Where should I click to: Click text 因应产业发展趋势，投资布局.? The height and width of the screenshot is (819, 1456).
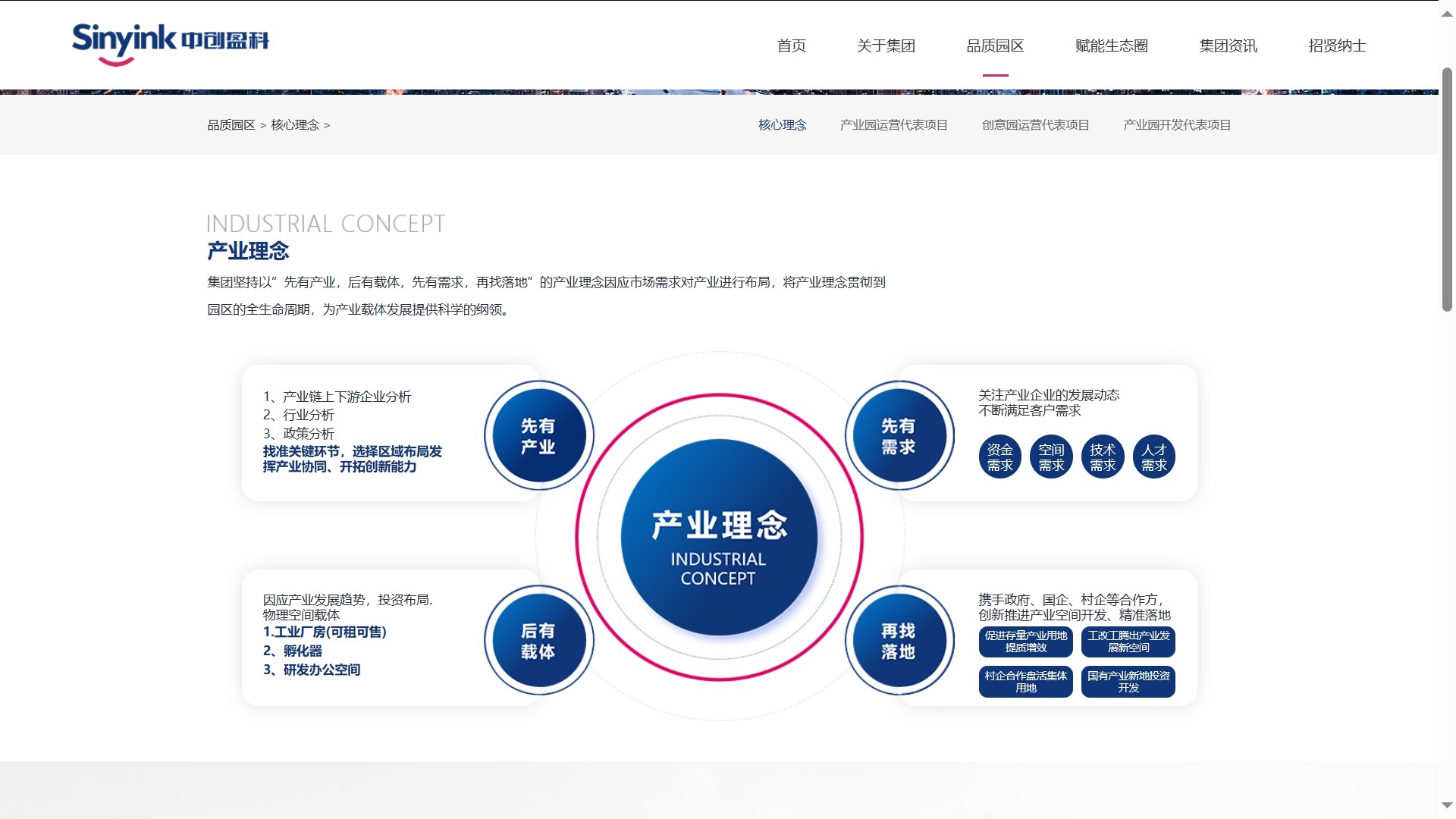point(348,600)
